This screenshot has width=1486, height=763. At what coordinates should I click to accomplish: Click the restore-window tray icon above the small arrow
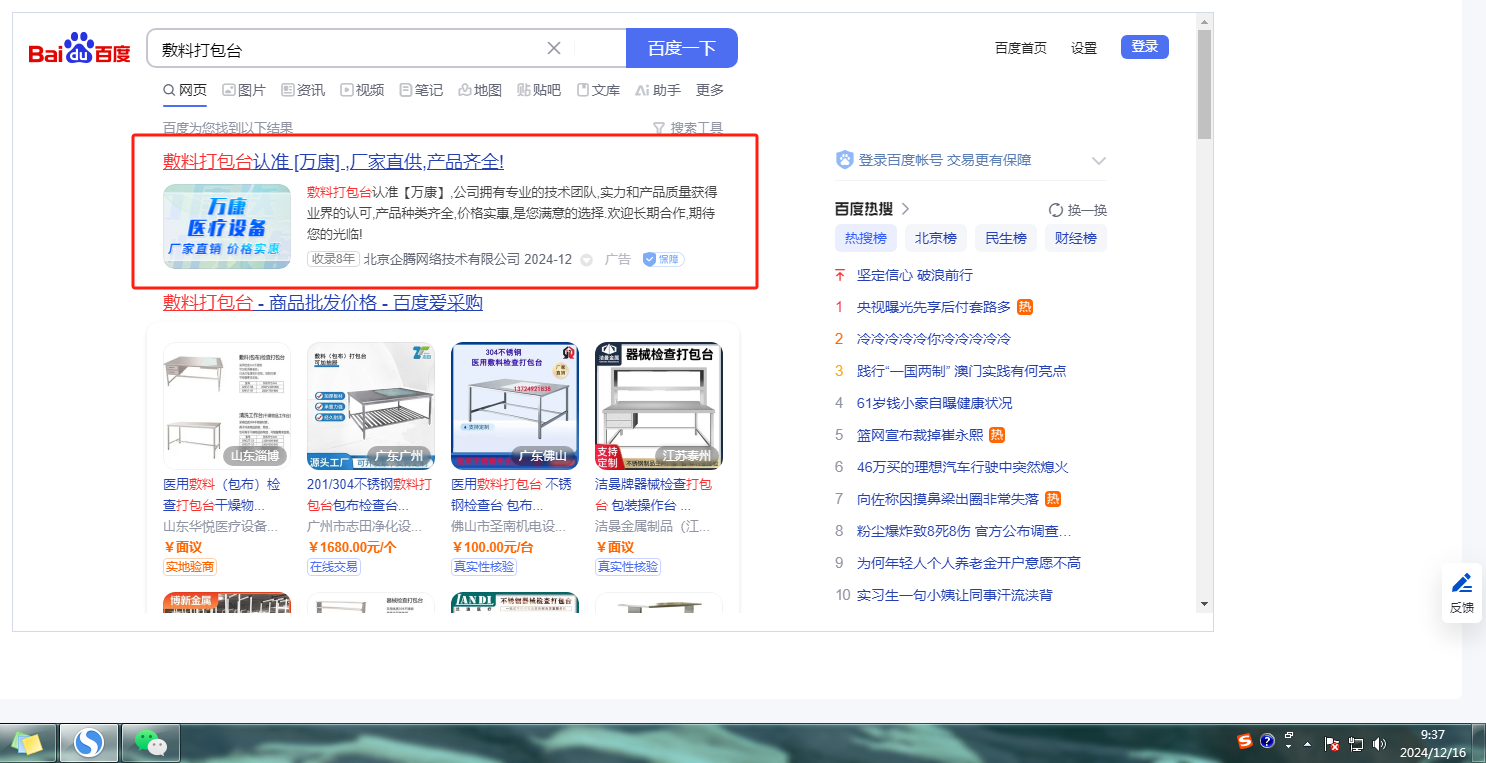(1290, 735)
